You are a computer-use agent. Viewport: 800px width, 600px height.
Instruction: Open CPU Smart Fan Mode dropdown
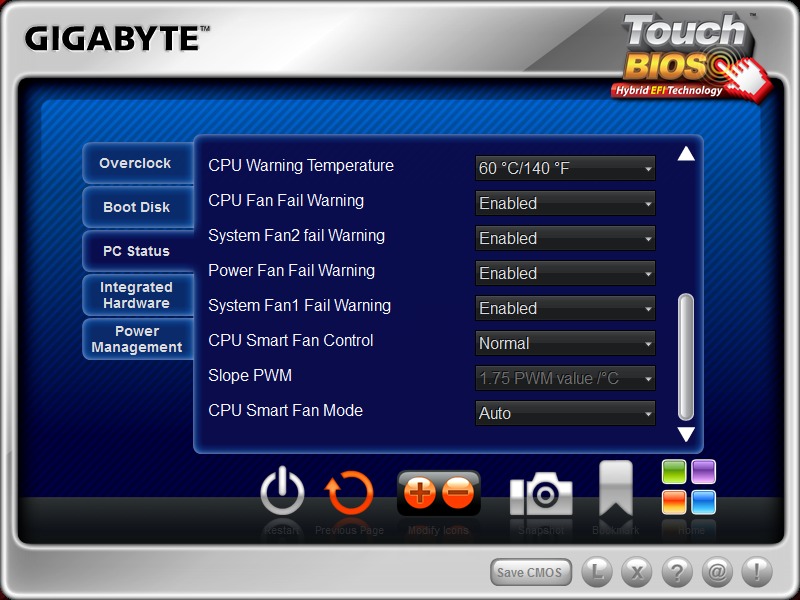pos(565,413)
